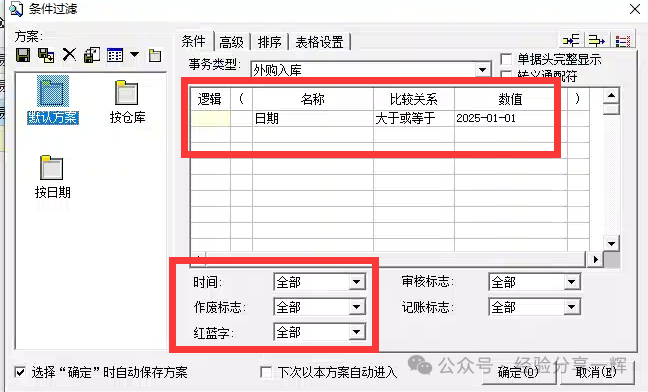Open the 表格设置 tab

pyautogui.click(x=319, y=42)
